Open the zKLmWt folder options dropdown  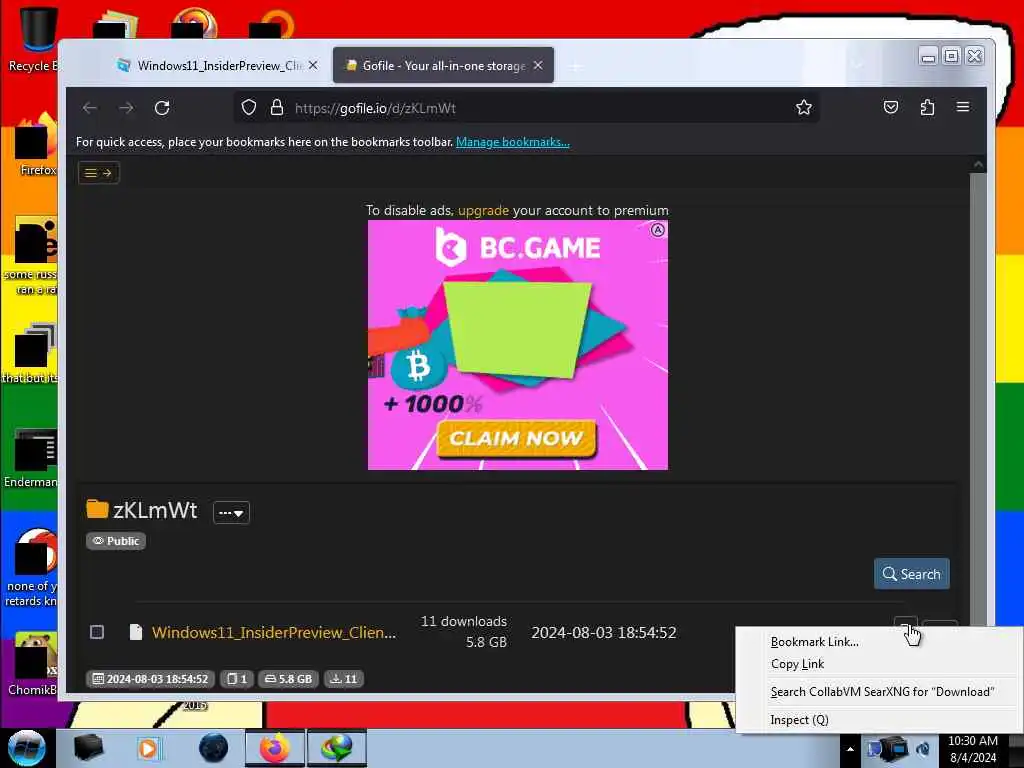coord(231,513)
